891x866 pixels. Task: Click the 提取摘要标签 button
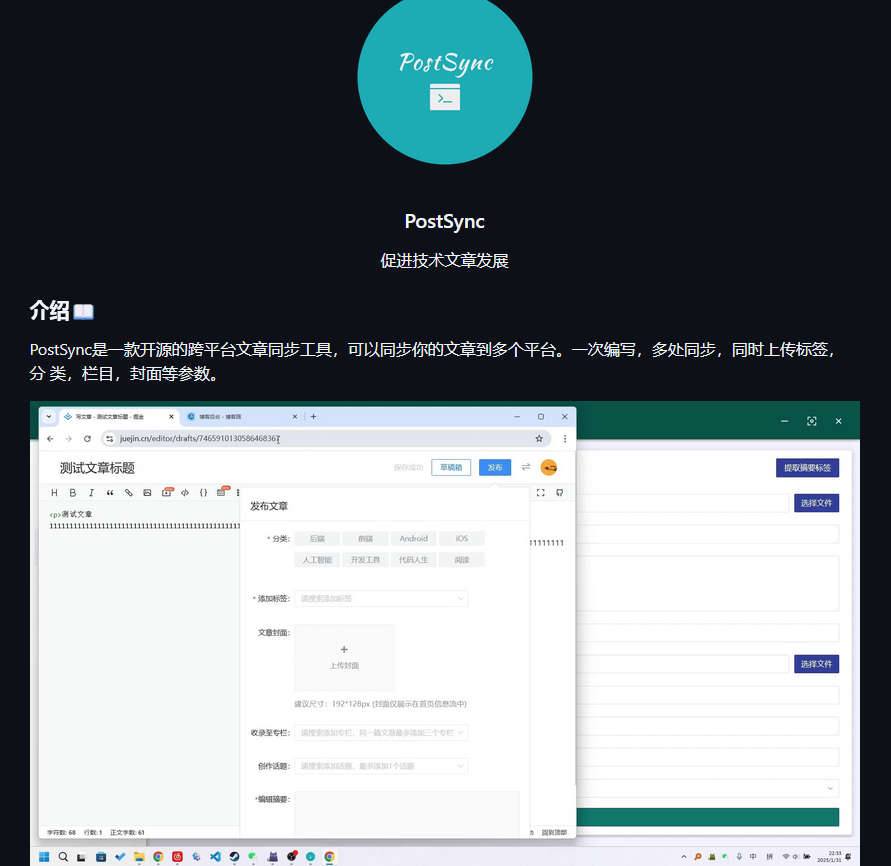tap(807, 468)
